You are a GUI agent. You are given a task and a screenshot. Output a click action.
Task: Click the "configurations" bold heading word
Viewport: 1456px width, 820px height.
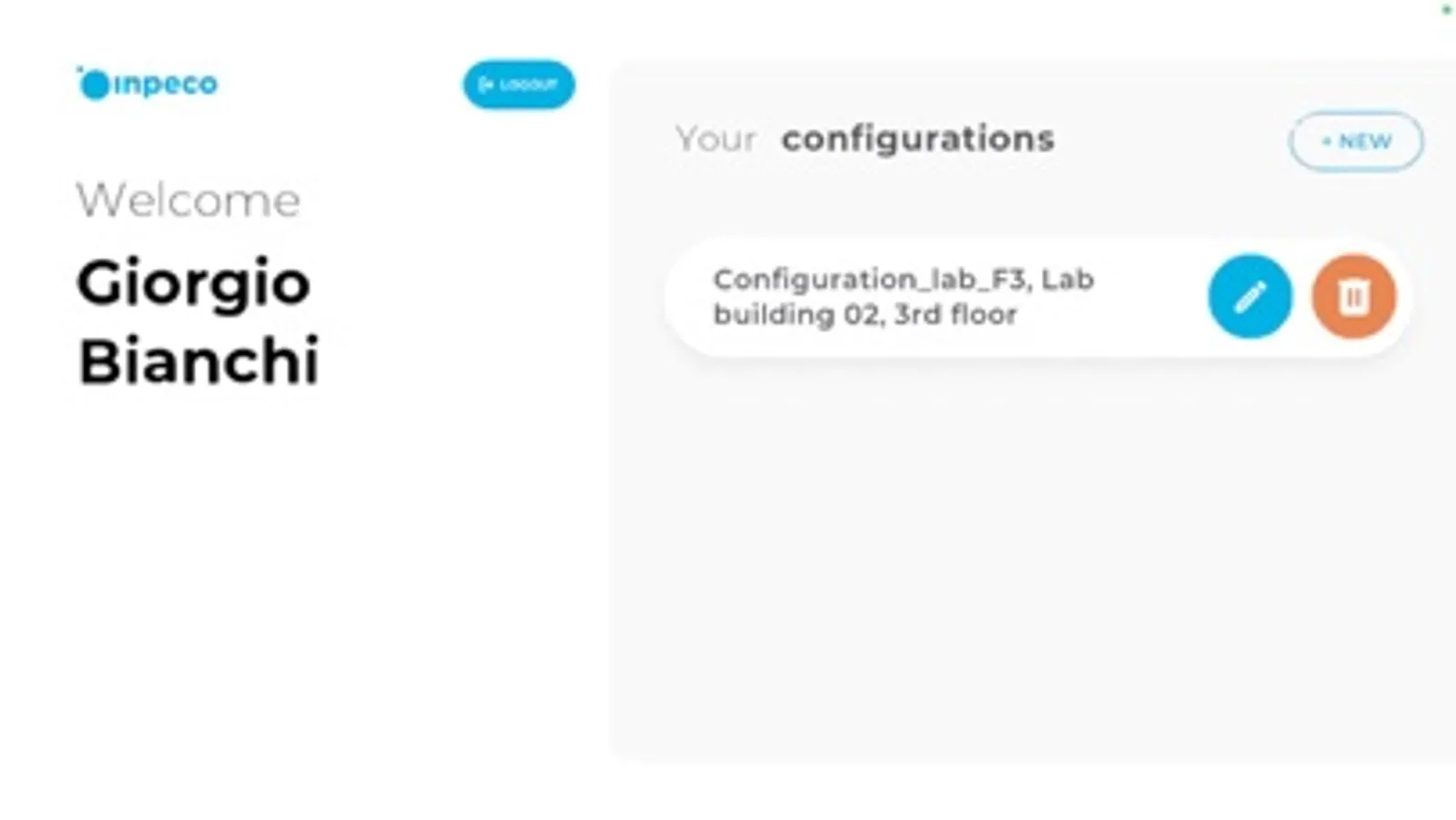click(917, 138)
